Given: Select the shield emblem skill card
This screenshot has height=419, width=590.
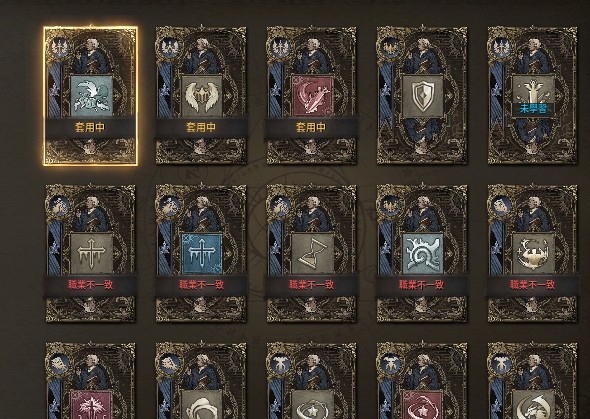Looking at the screenshot, I should click(422, 96).
